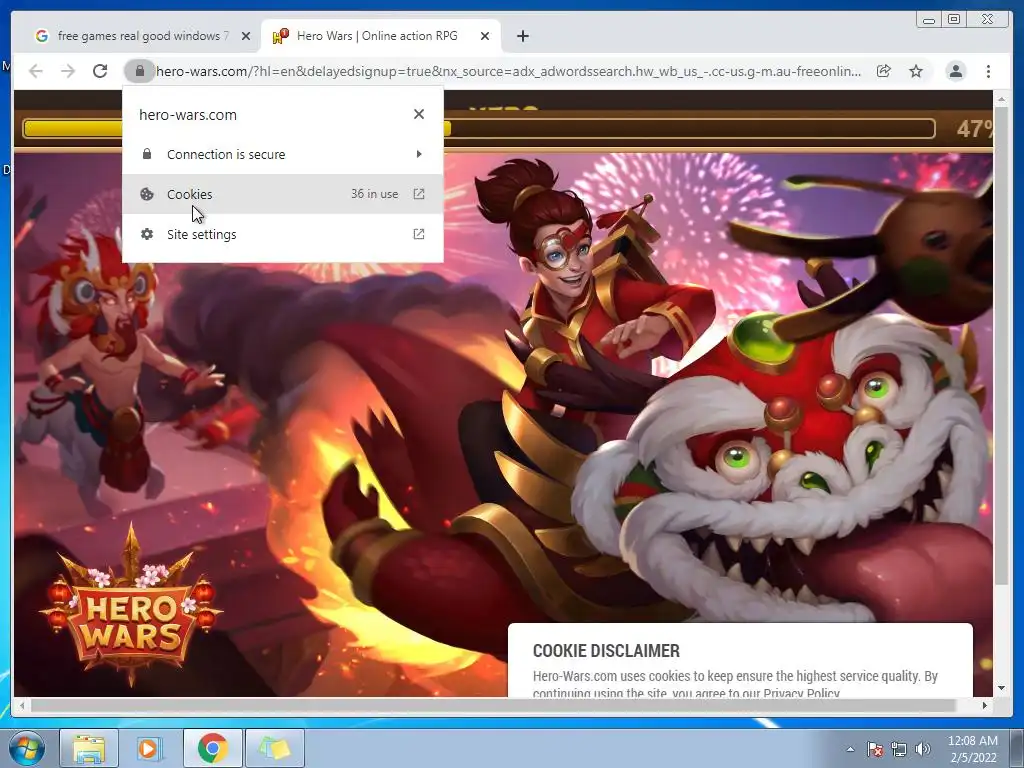Click the Action Center flag icon
Image resolution: width=1024 pixels, height=768 pixels.
875,749
